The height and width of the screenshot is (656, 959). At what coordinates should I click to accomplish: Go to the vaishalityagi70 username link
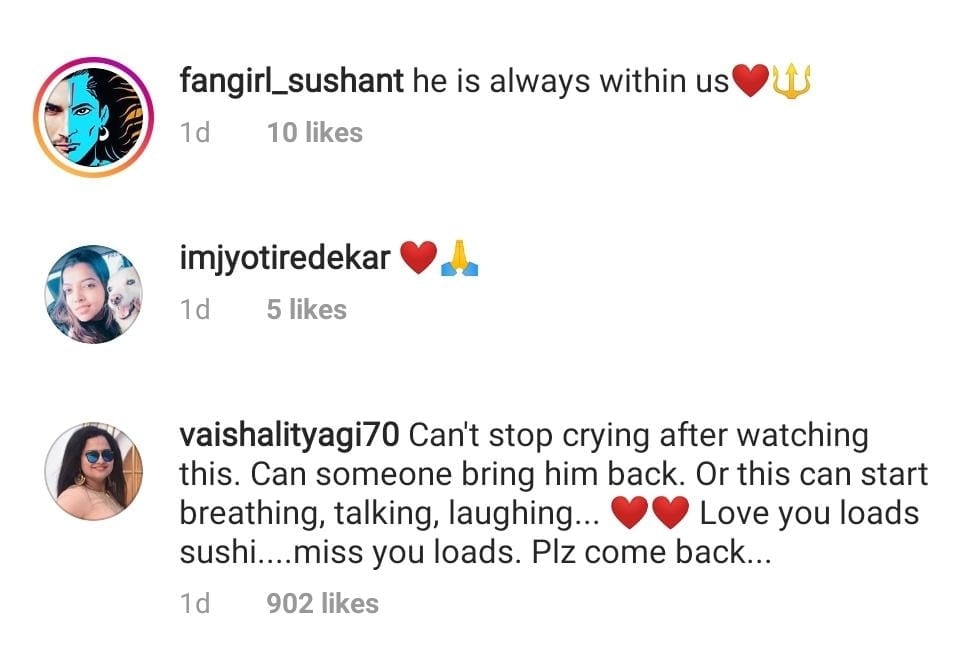pyautogui.click(x=290, y=436)
